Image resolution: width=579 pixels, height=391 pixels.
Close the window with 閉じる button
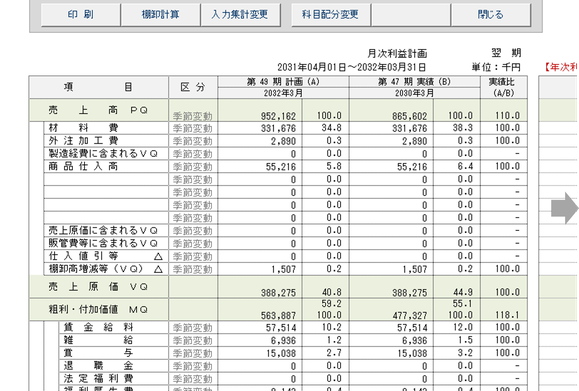491,15
